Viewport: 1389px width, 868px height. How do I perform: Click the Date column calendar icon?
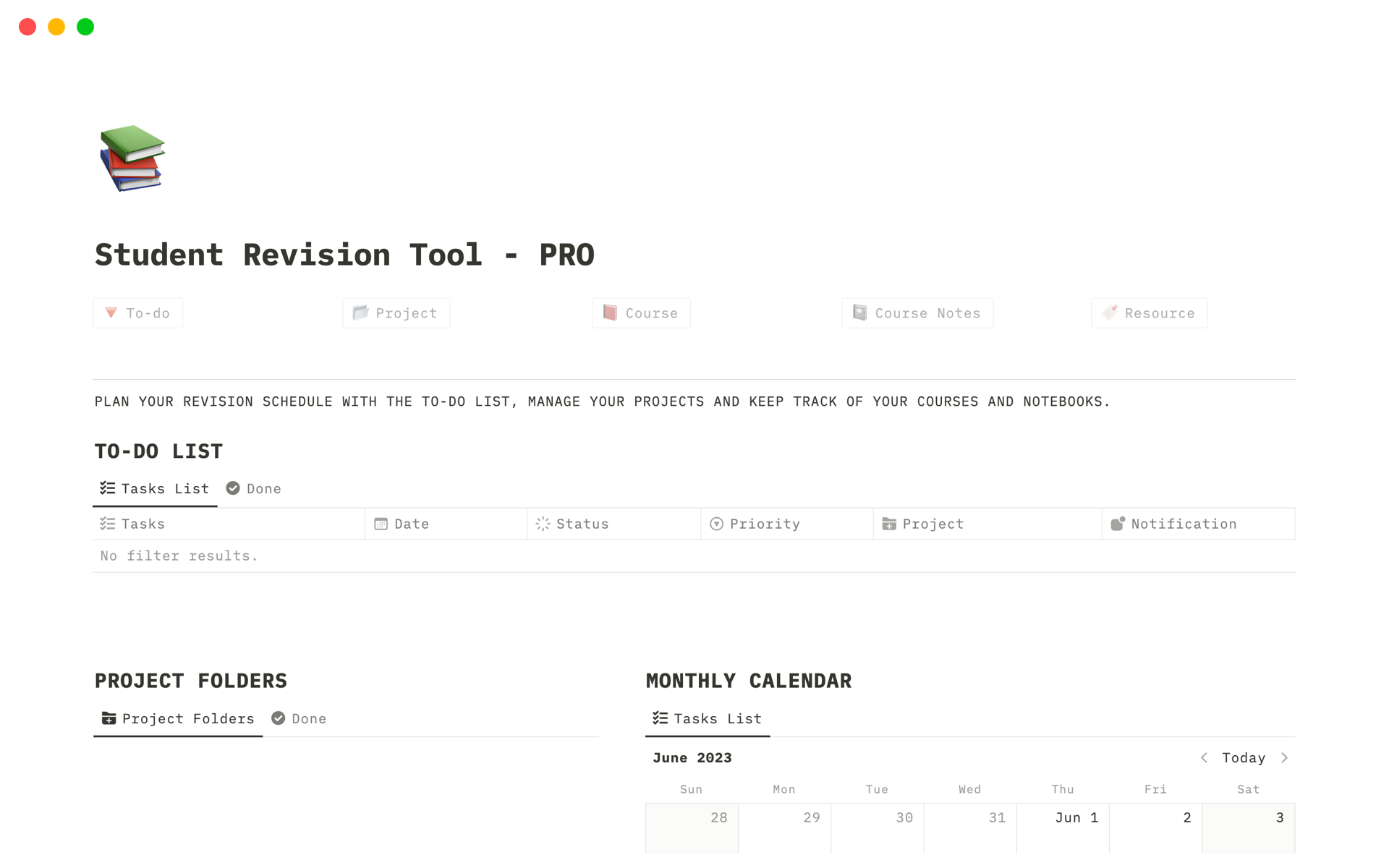click(381, 524)
